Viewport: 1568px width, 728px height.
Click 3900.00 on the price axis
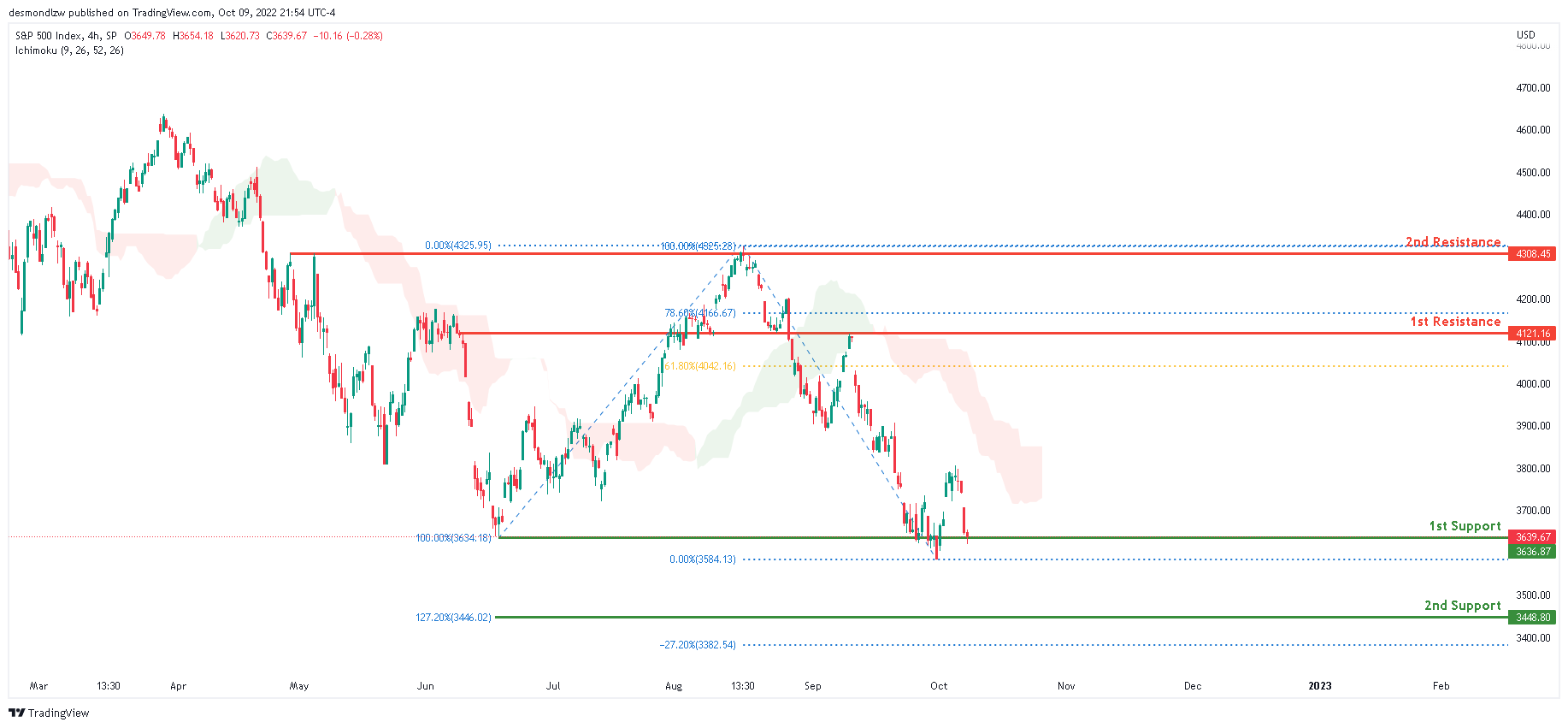pos(1533,426)
